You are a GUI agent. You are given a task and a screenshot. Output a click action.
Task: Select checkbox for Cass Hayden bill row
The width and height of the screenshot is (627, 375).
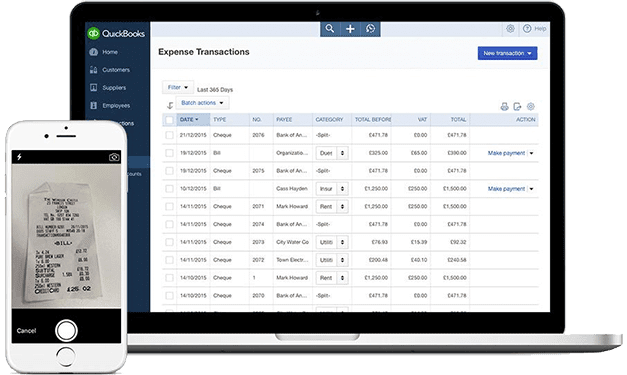coord(170,189)
